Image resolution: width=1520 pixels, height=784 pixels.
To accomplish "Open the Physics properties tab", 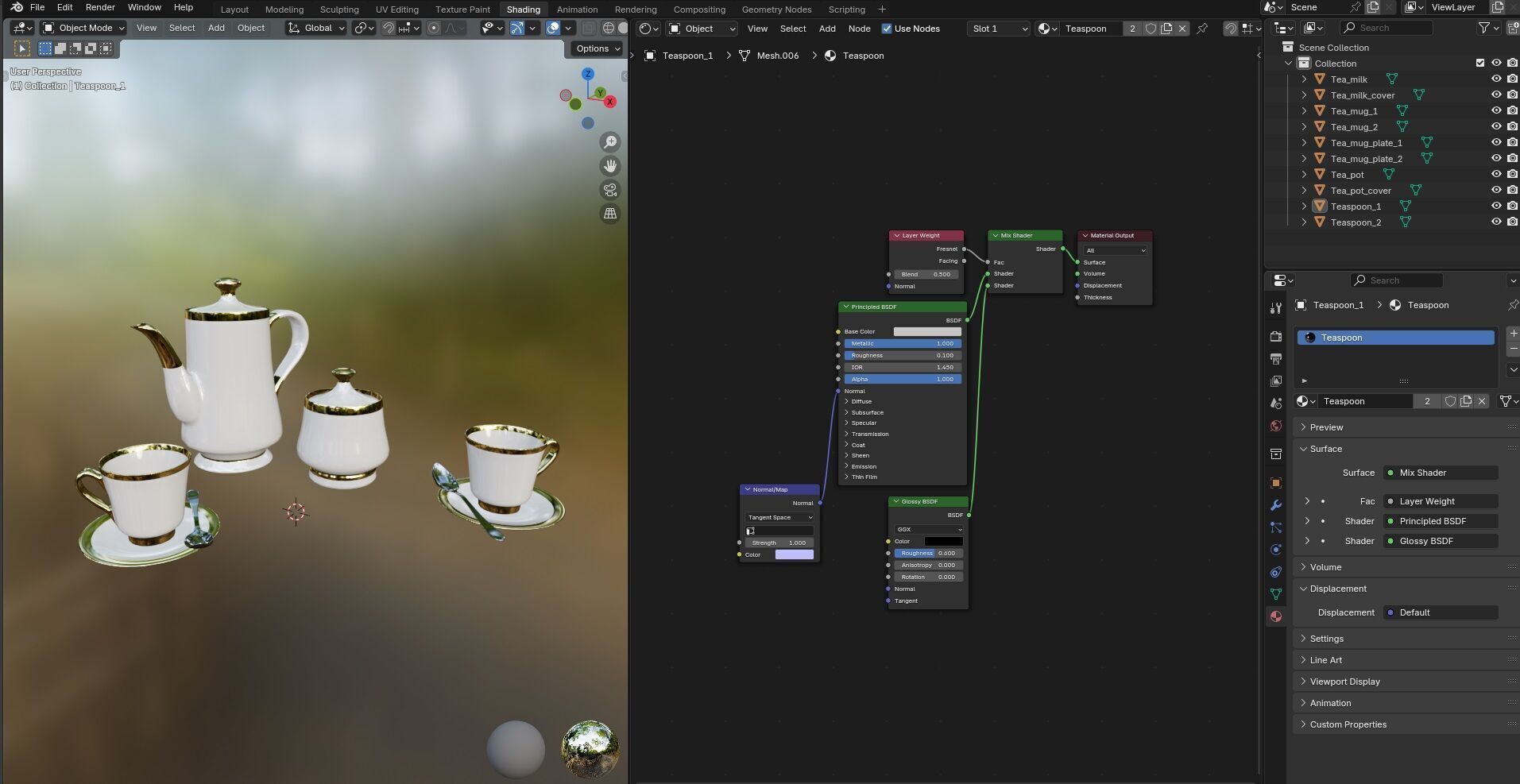I will 1276,550.
